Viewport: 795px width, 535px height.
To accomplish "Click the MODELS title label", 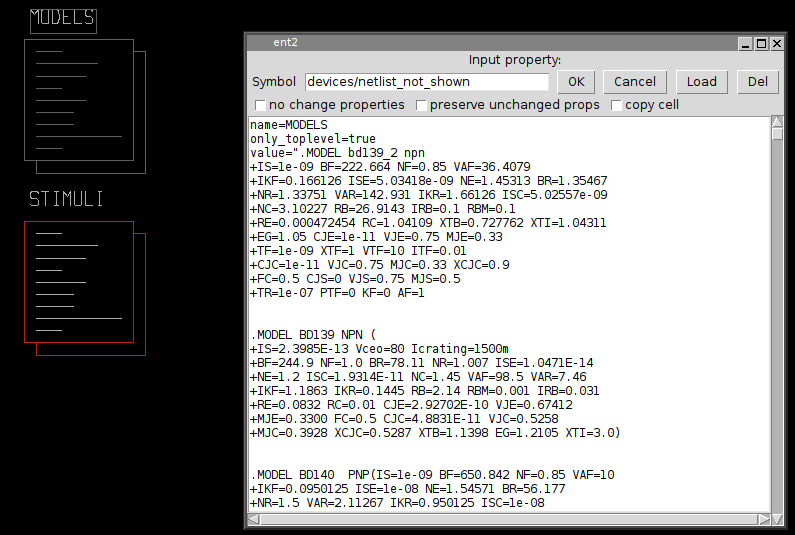I will coord(62,18).
